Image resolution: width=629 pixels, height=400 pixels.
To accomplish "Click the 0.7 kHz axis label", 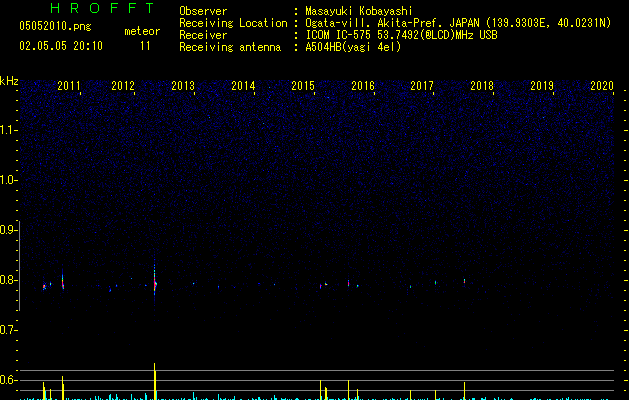I will (8, 330).
